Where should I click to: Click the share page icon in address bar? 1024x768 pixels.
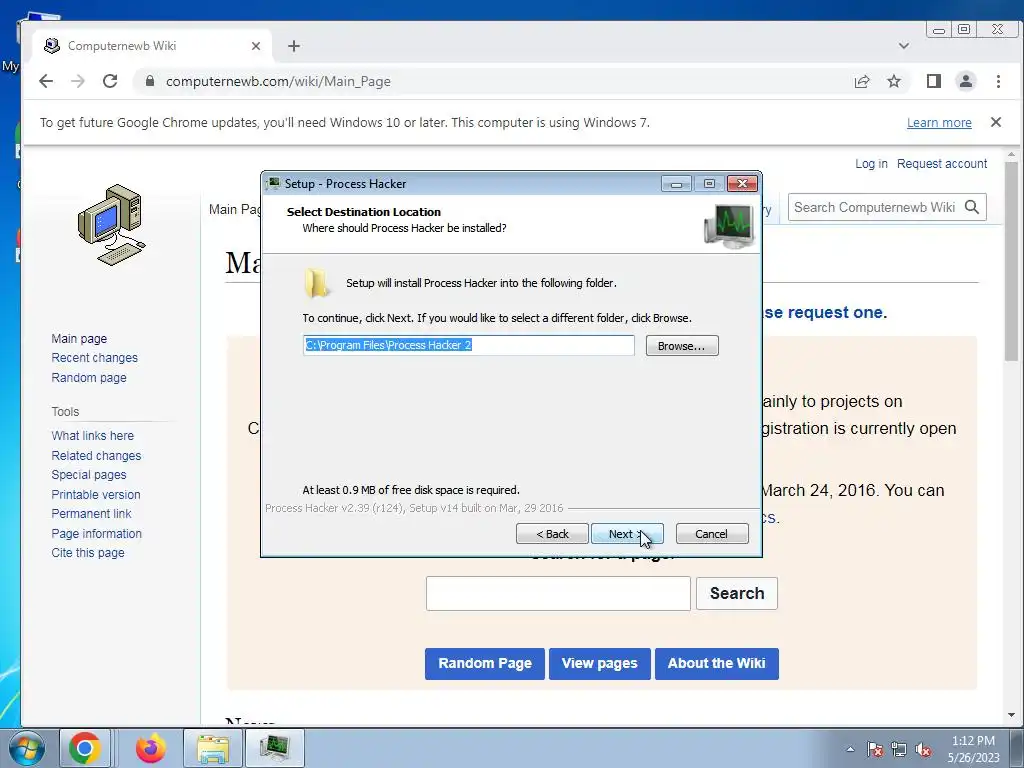pyautogui.click(x=861, y=81)
